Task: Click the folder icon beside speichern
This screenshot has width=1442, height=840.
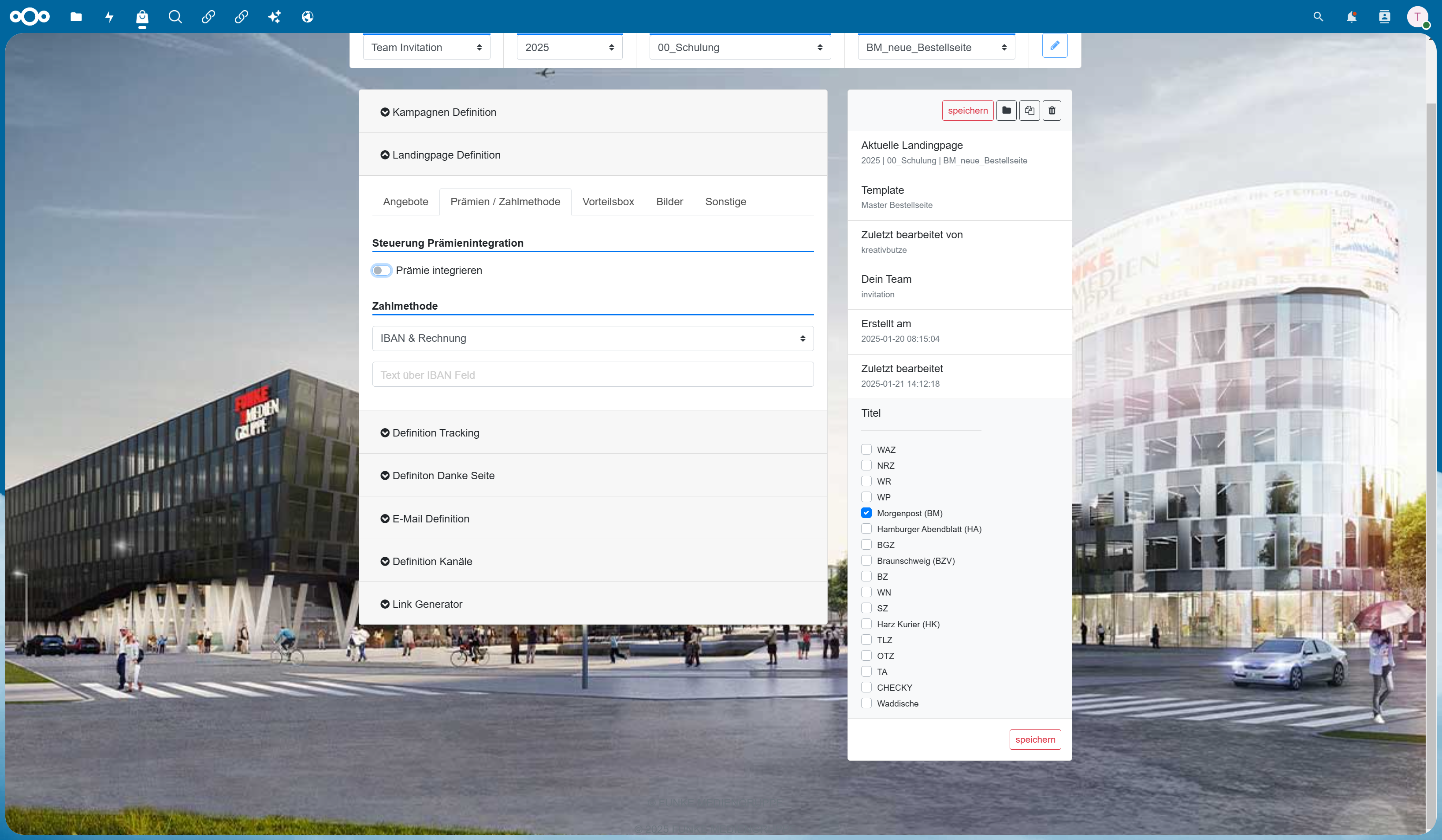Action: click(x=1007, y=111)
